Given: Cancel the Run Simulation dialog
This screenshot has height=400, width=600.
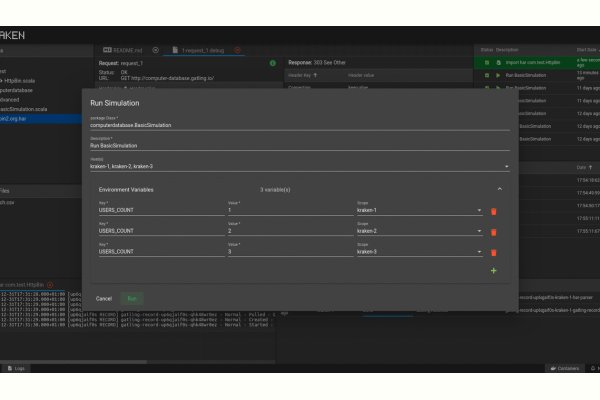Looking at the screenshot, I should coord(104,298).
